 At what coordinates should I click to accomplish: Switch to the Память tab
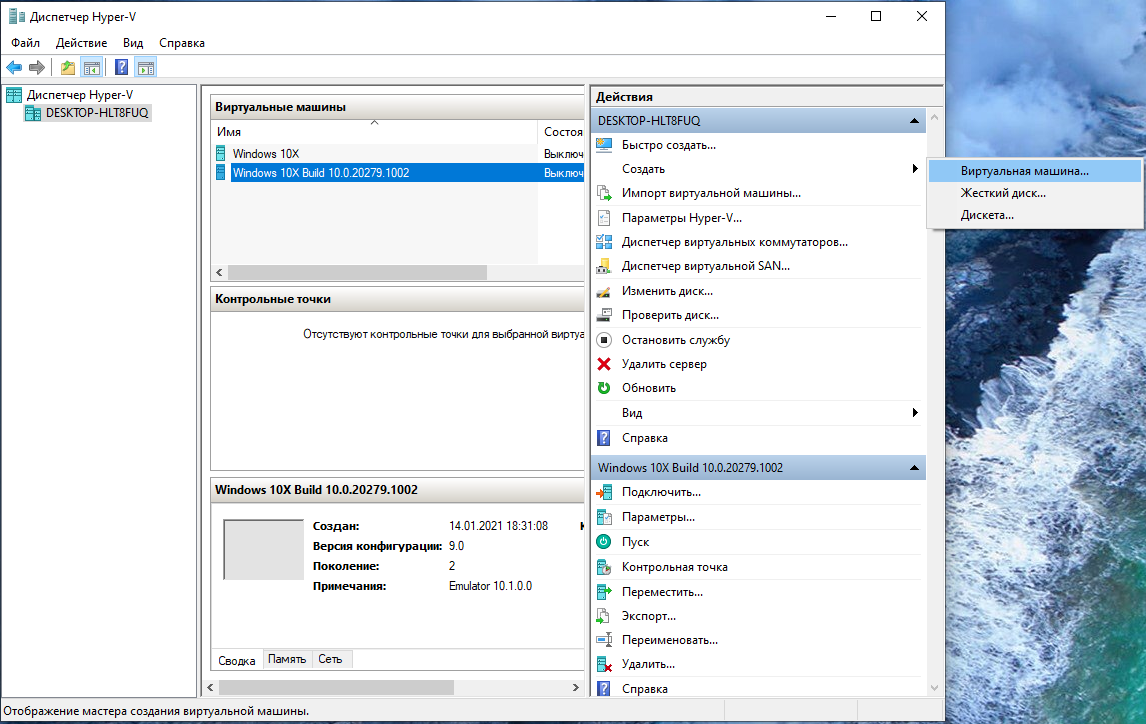[286, 659]
